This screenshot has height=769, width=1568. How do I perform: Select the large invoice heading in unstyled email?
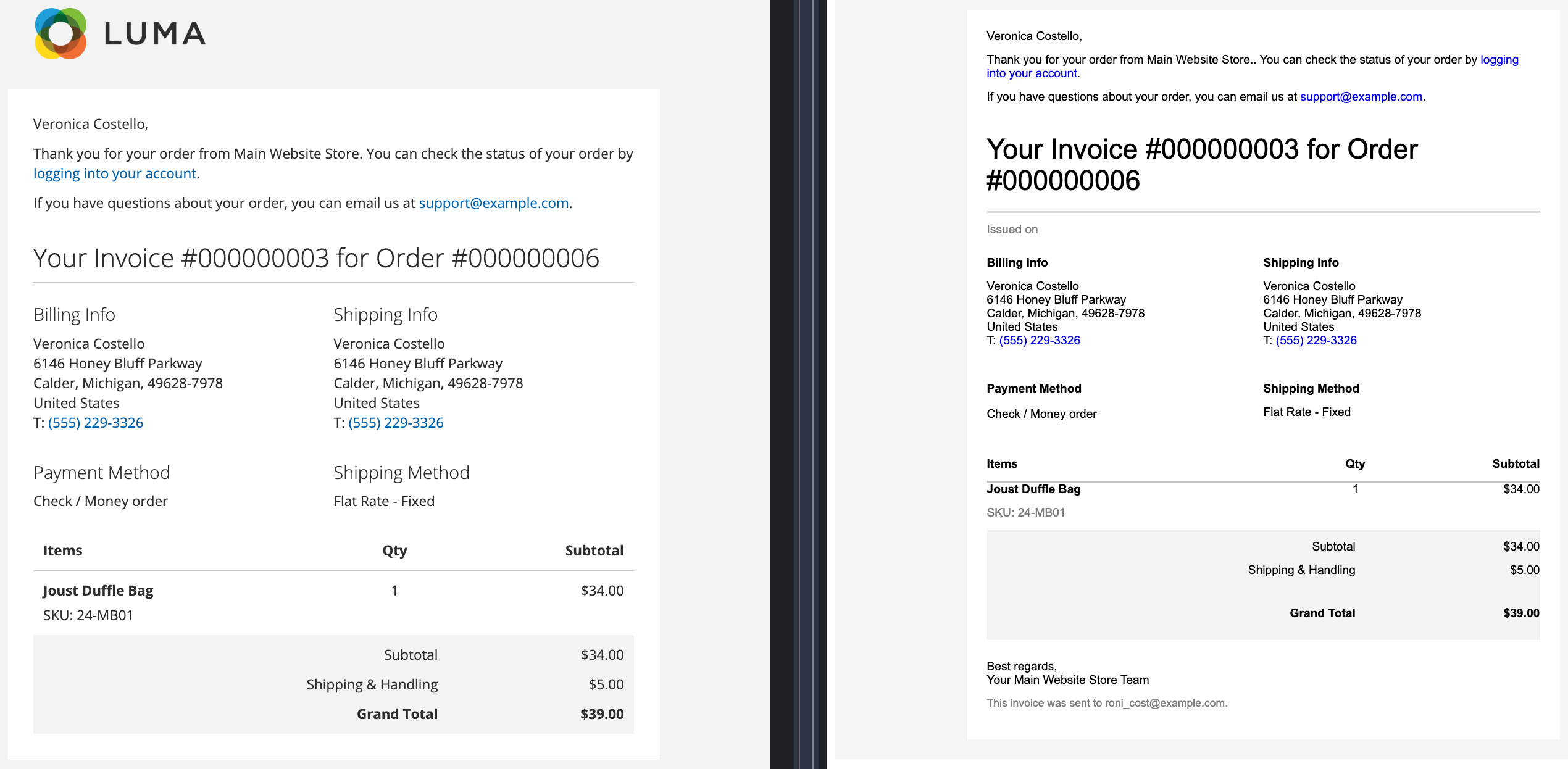(1202, 165)
